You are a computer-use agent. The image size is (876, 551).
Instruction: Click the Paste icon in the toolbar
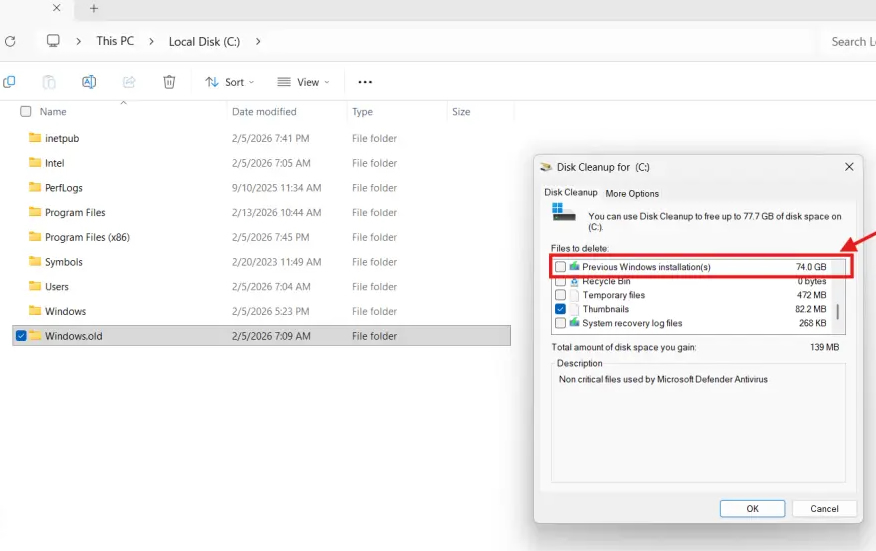point(49,82)
